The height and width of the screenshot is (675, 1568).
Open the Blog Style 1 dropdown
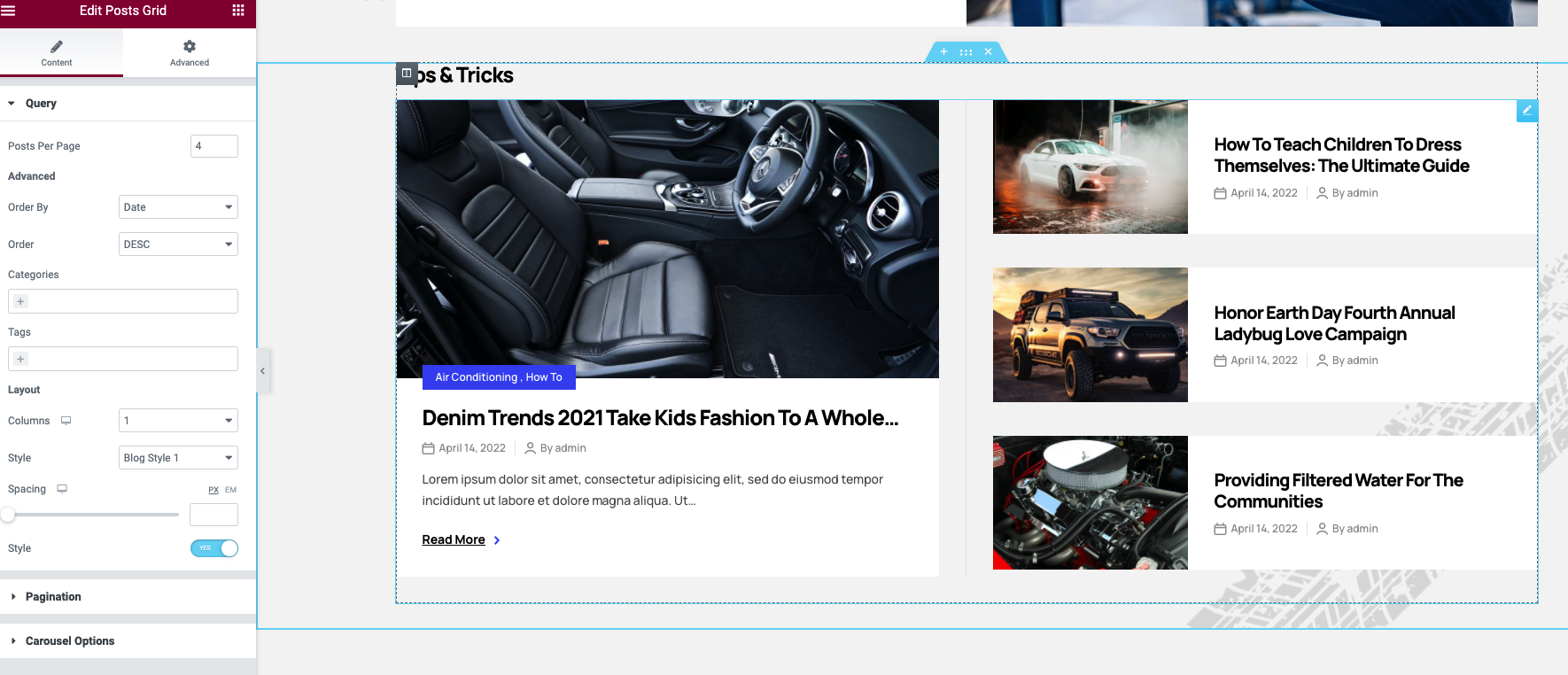tap(178, 458)
